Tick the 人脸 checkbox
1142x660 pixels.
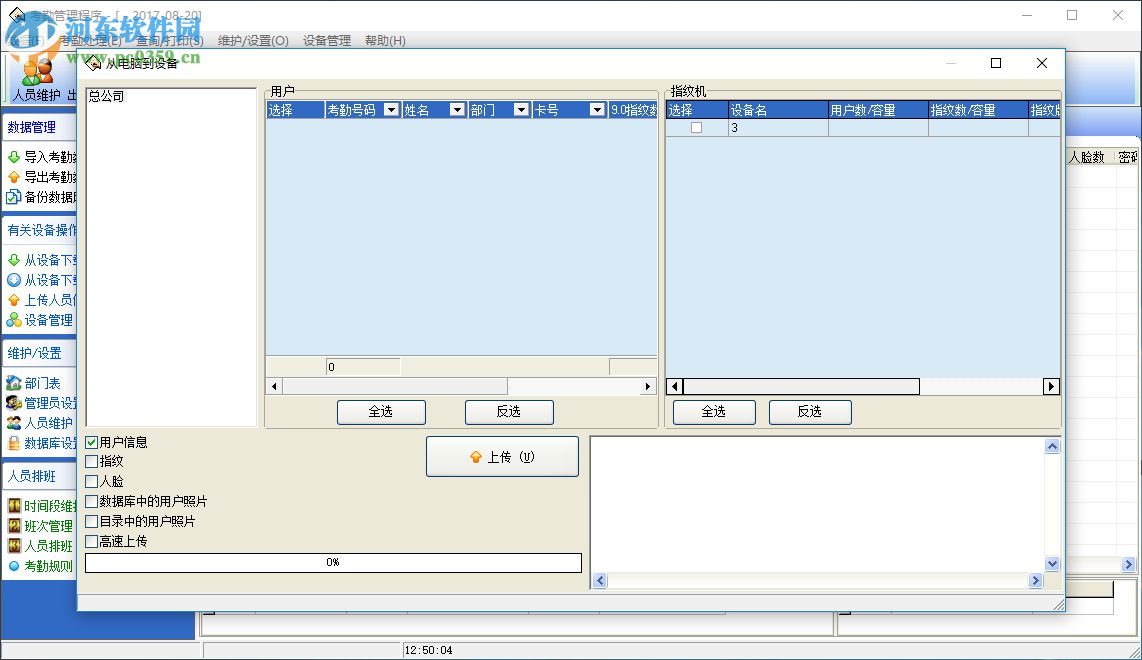coord(92,482)
